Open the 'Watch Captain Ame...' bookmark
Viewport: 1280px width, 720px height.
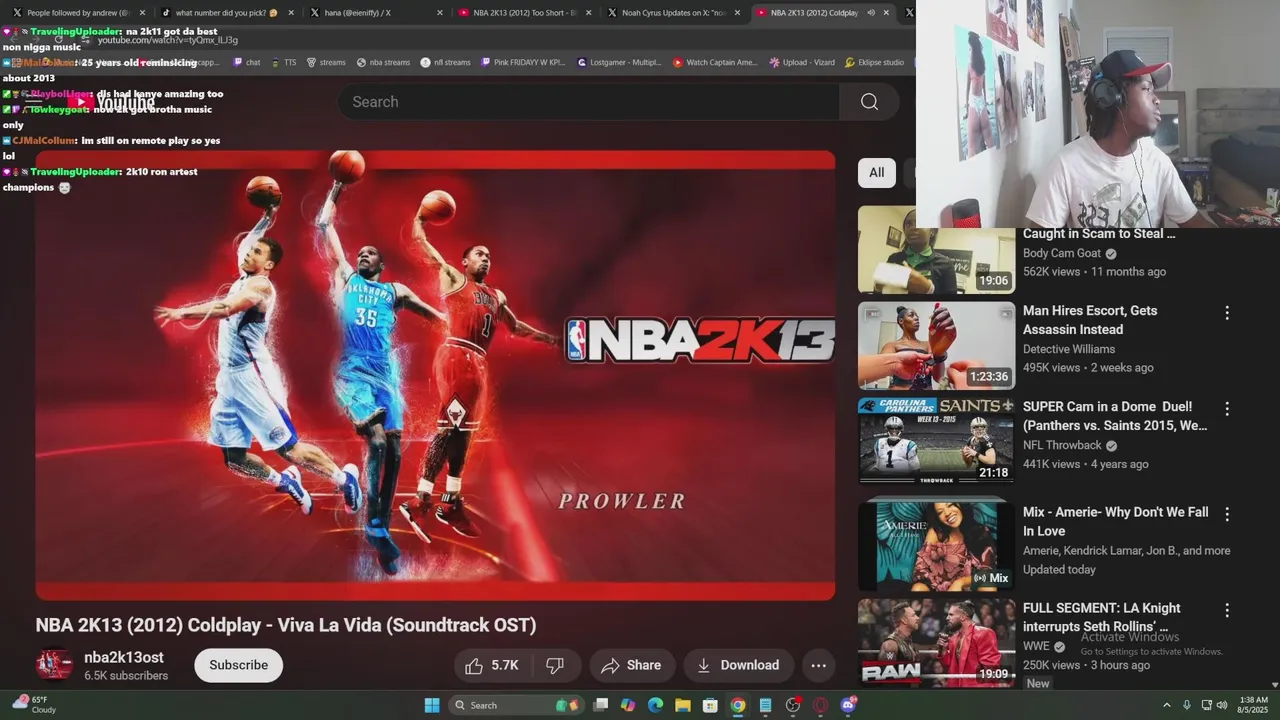[715, 62]
